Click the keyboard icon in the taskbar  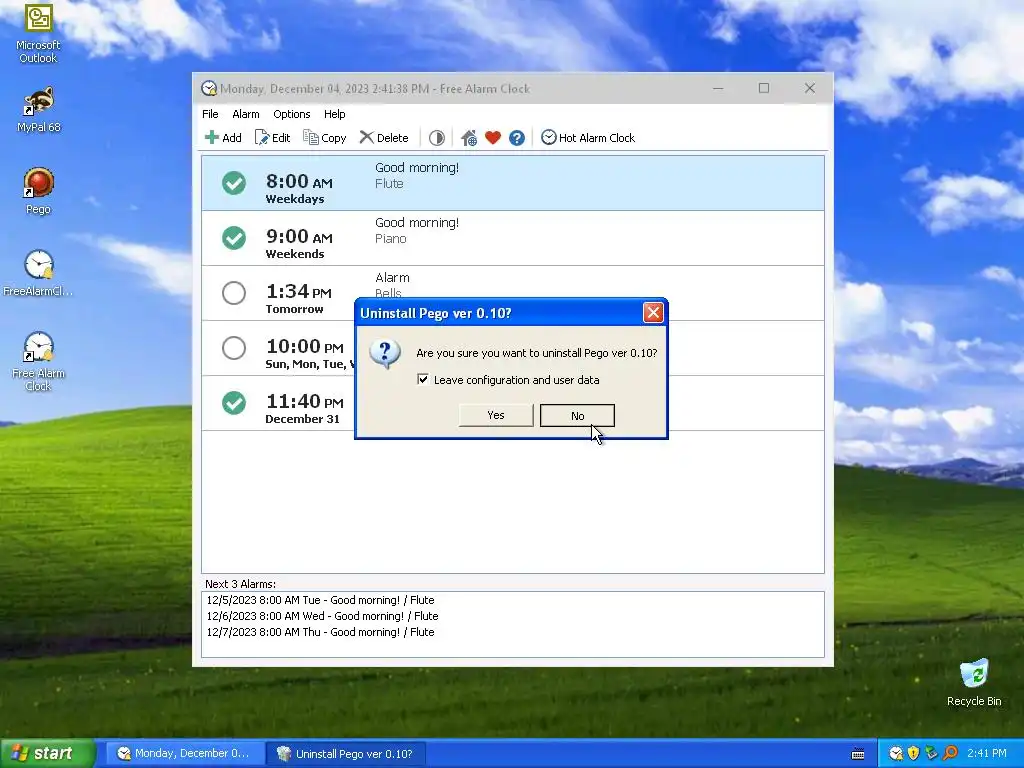pos(858,754)
